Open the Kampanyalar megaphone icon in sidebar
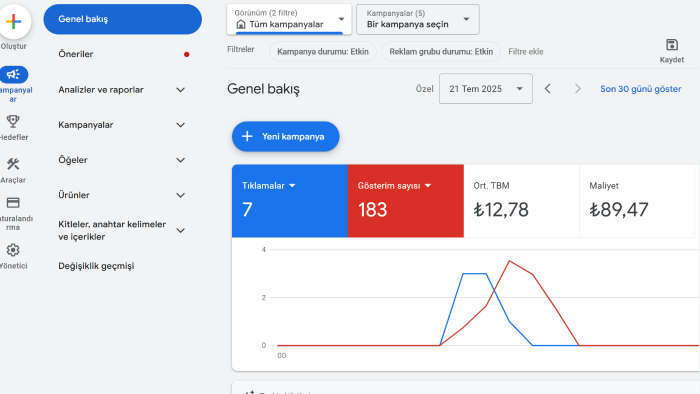The width and height of the screenshot is (700, 394). 13,75
